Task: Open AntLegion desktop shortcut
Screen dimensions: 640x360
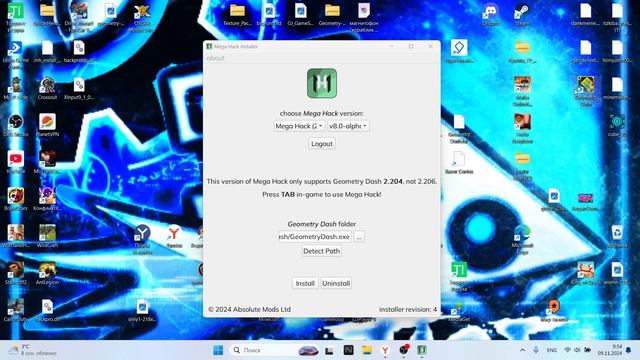Action: tap(47, 273)
